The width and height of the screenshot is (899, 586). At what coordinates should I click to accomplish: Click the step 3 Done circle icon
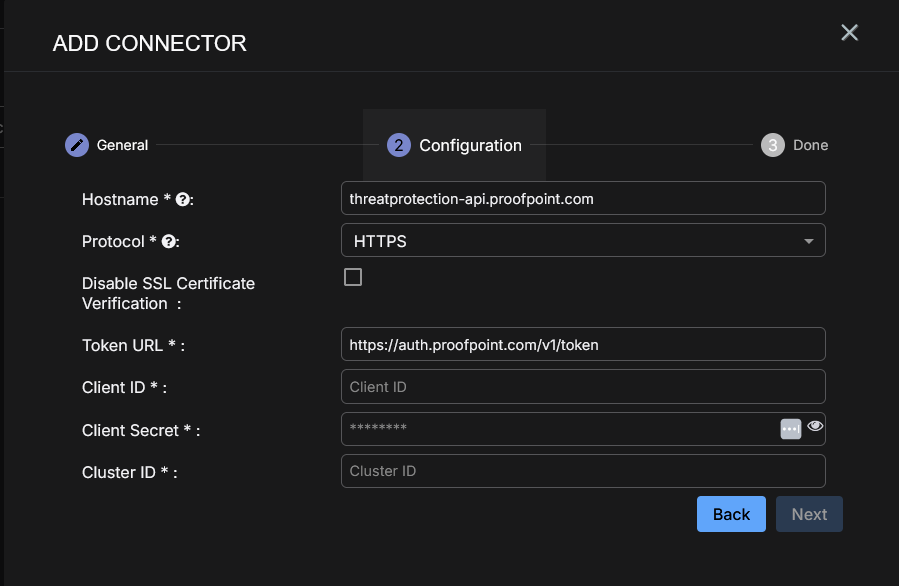tap(772, 145)
